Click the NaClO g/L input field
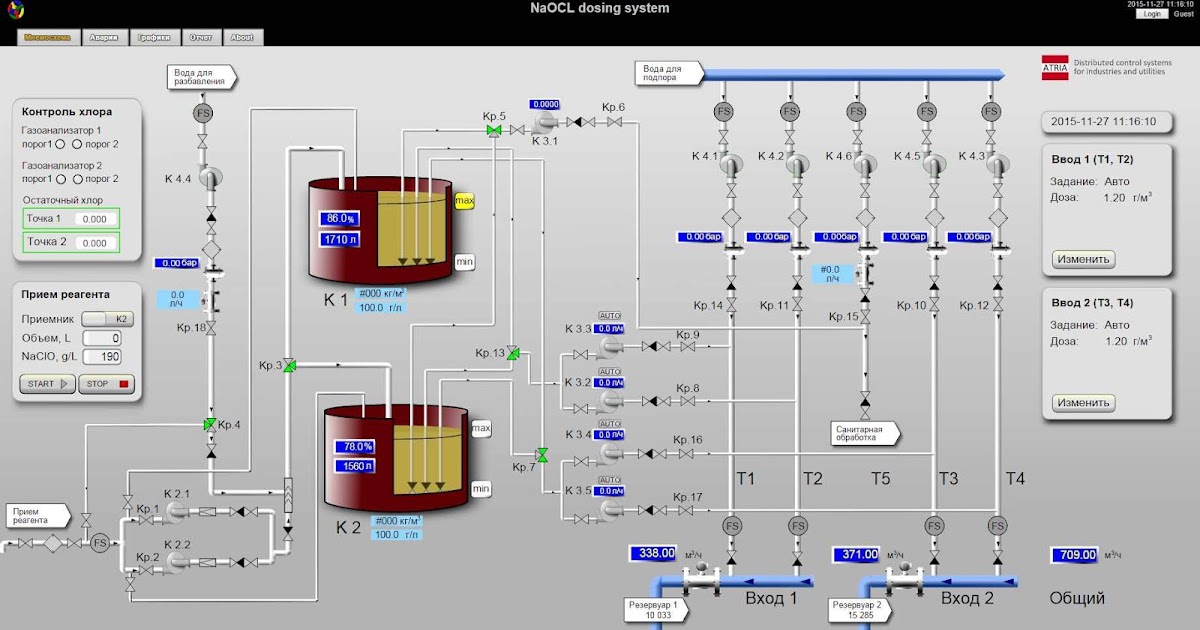Viewport: 1200px width, 630px height. click(103, 356)
